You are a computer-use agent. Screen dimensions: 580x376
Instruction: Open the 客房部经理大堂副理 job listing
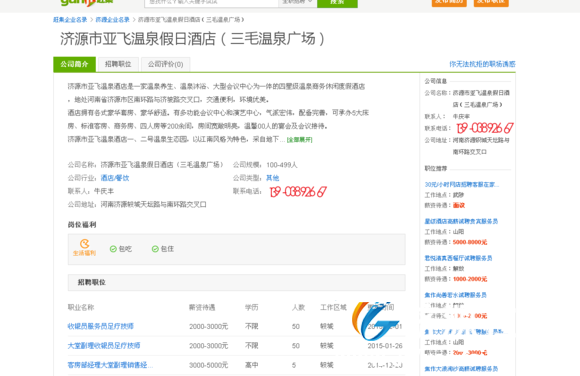[x=110, y=365]
